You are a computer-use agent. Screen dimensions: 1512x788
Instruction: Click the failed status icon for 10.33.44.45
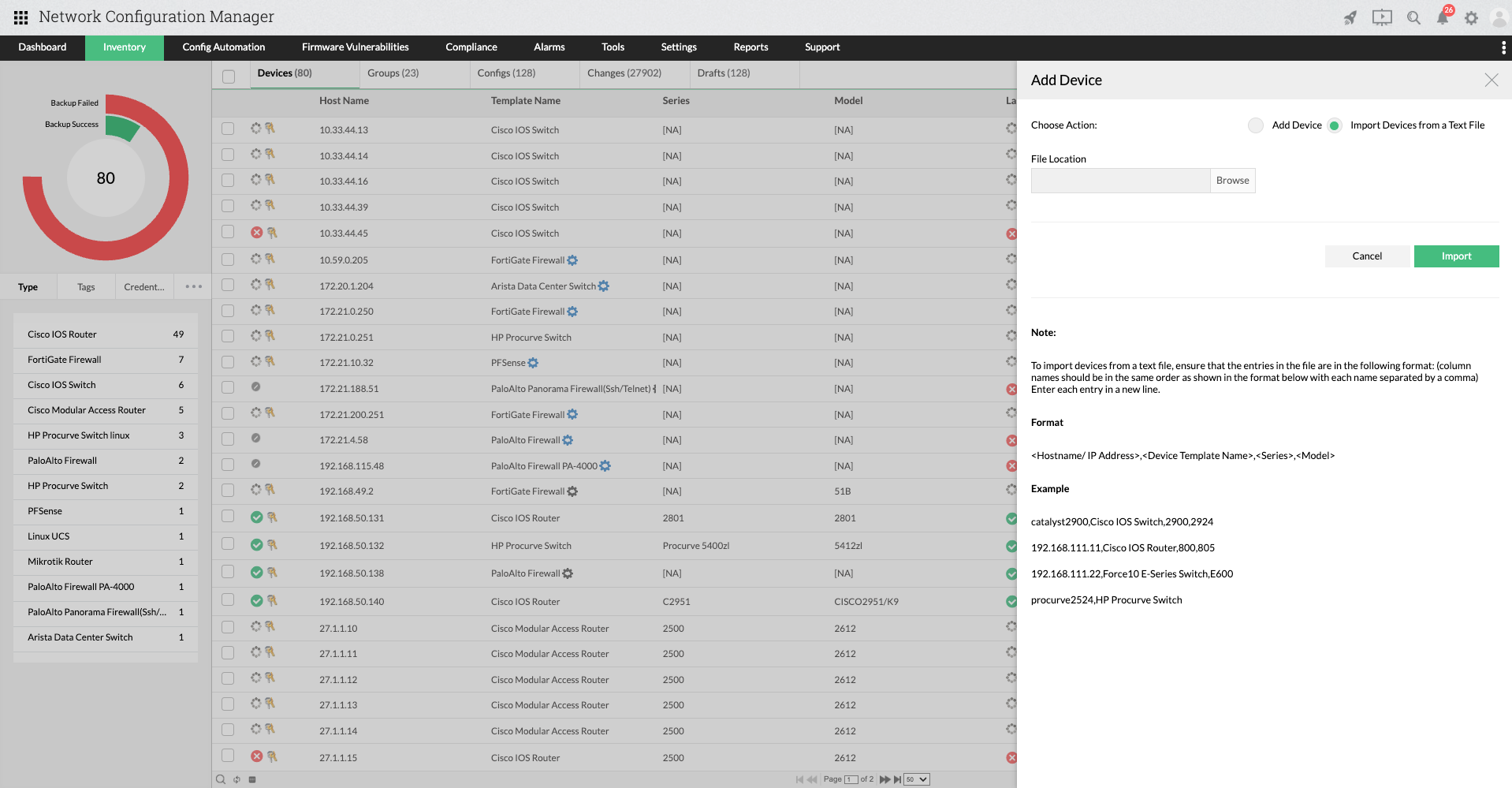[256, 233]
